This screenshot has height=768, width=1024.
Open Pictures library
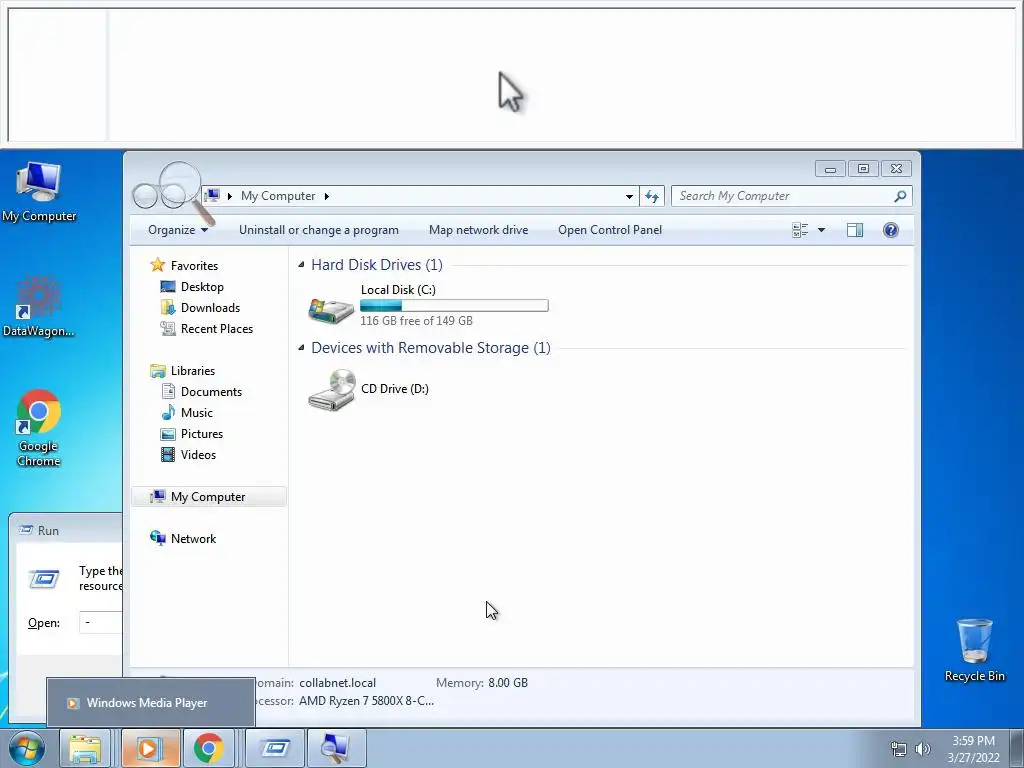point(202,434)
